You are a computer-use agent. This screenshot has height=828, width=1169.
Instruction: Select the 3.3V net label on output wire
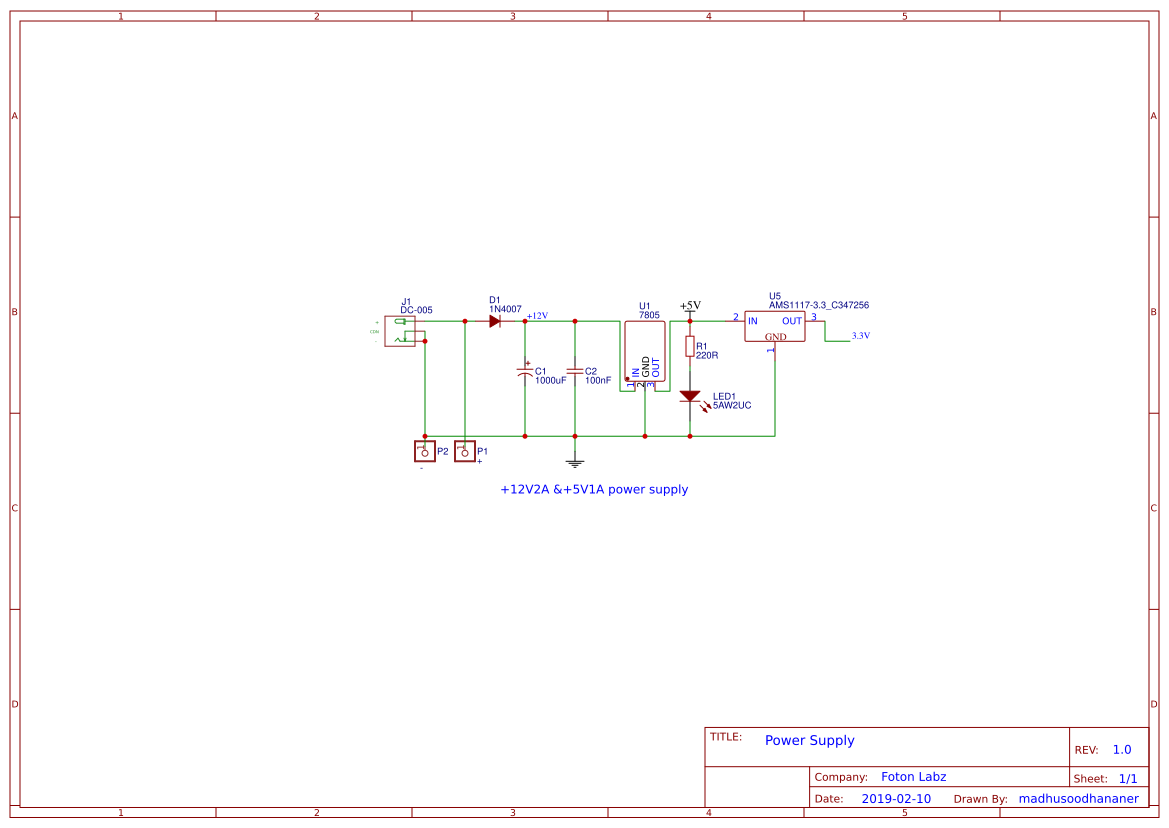[859, 336]
